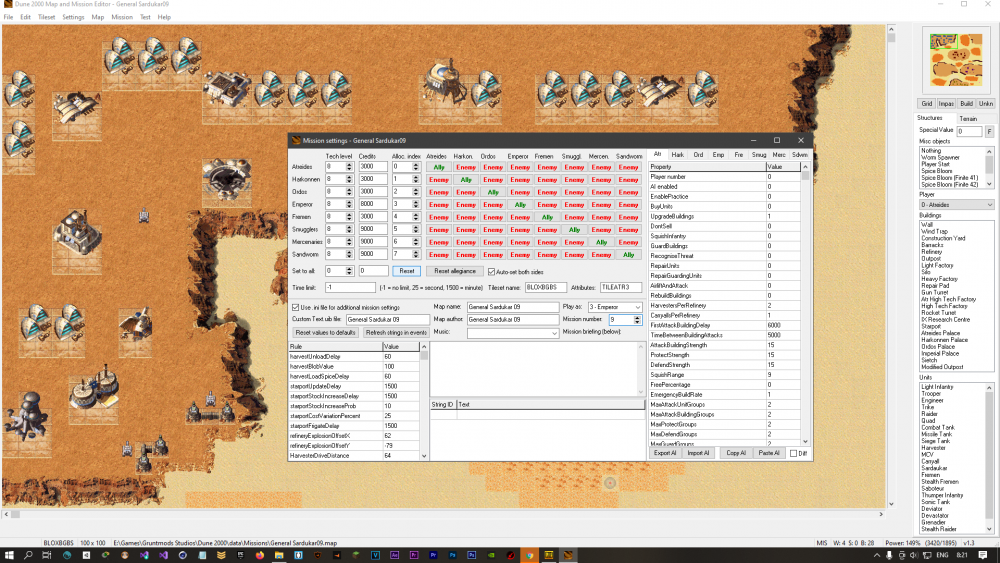The height and width of the screenshot is (563, 1000).
Task: Click the rules list vertical scrollbar
Action: pos(423,401)
